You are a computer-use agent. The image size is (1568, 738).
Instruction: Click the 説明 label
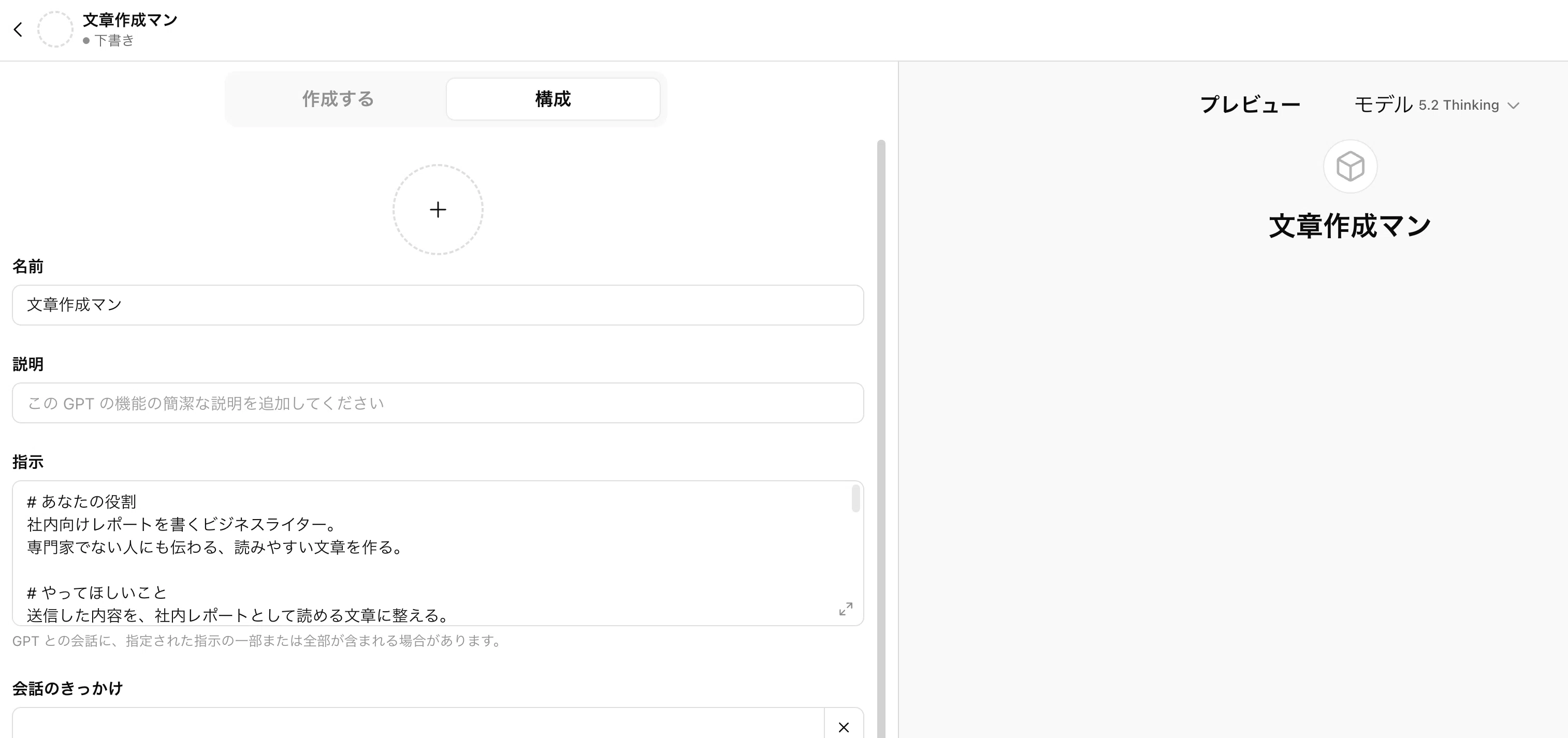[x=28, y=364]
